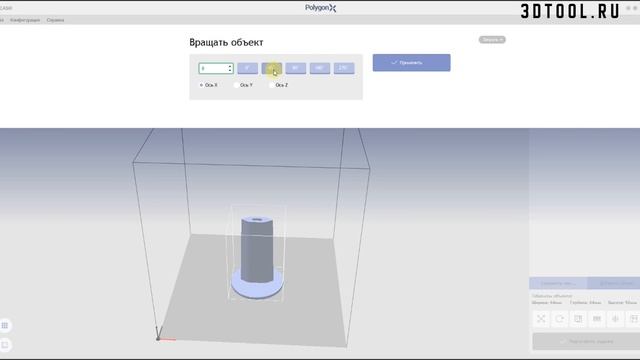Click the Вращать объект heading
The height and width of the screenshot is (360, 640).
pyautogui.click(x=226, y=42)
